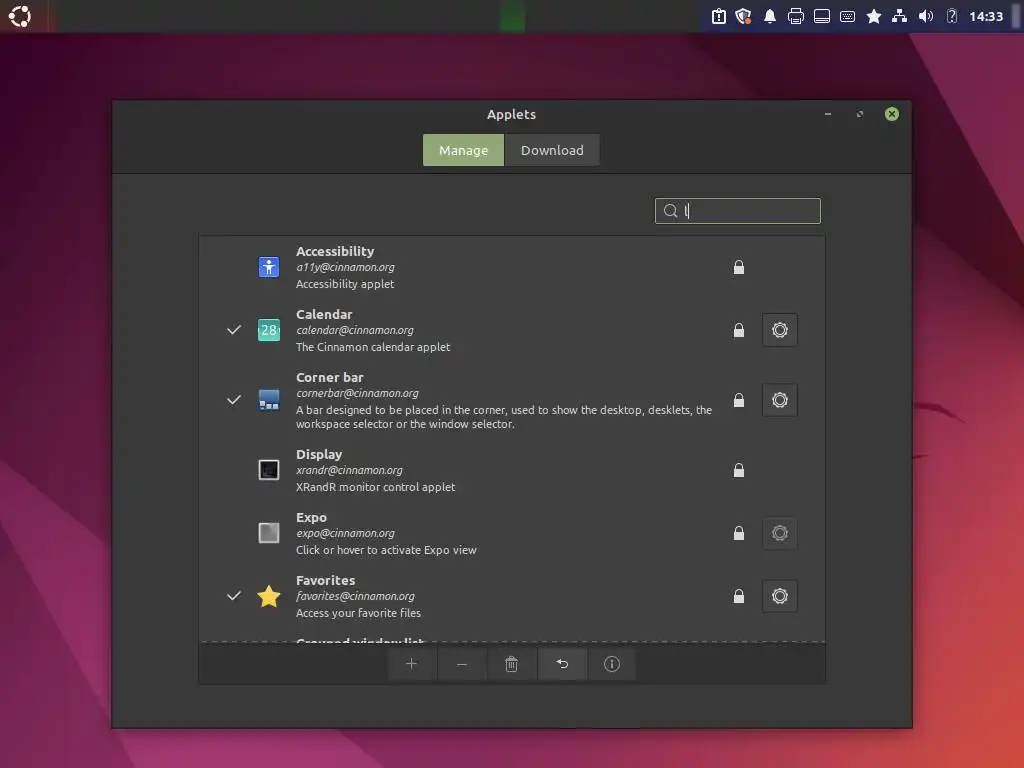This screenshot has width=1024, height=768.
Task: Click "Click or hover to activate Expo view"
Action: (386, 550)
